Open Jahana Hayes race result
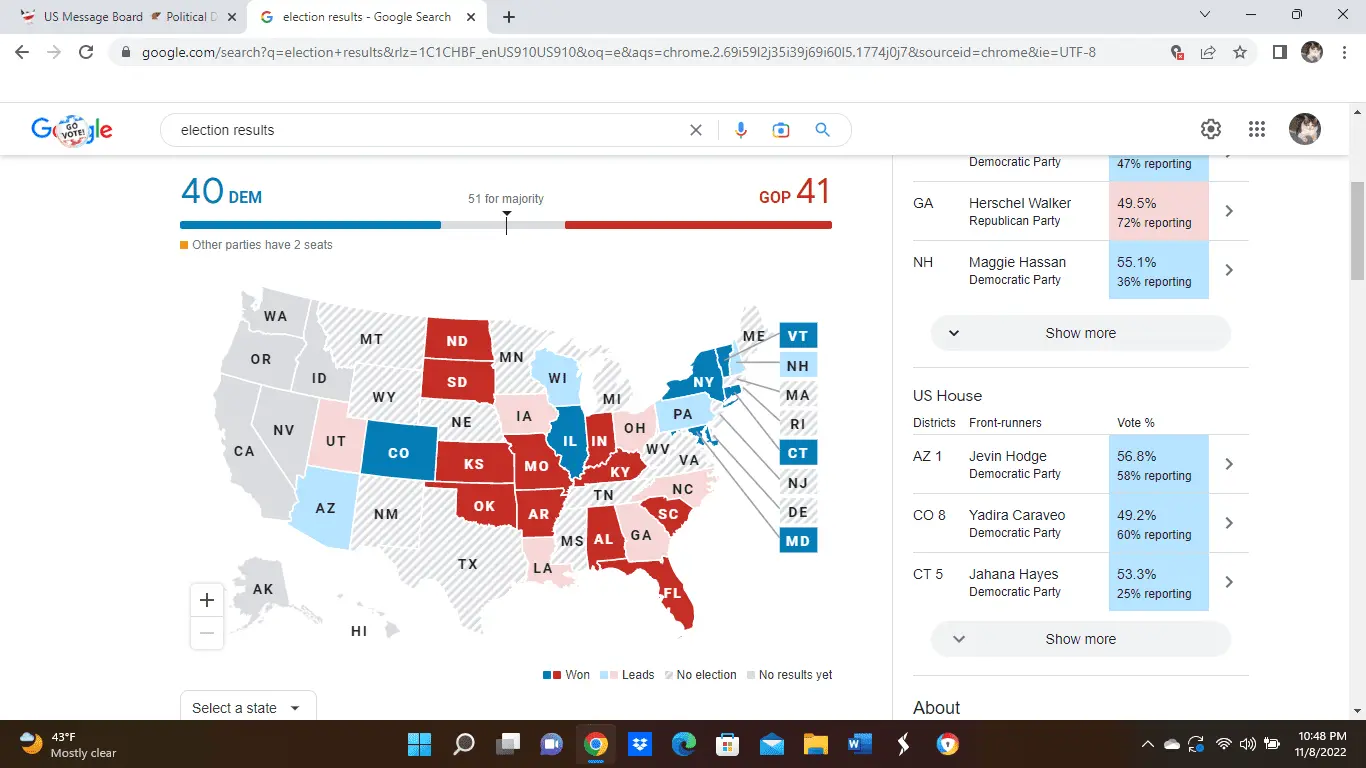1366x768 pixels. tap(1080, 582)
